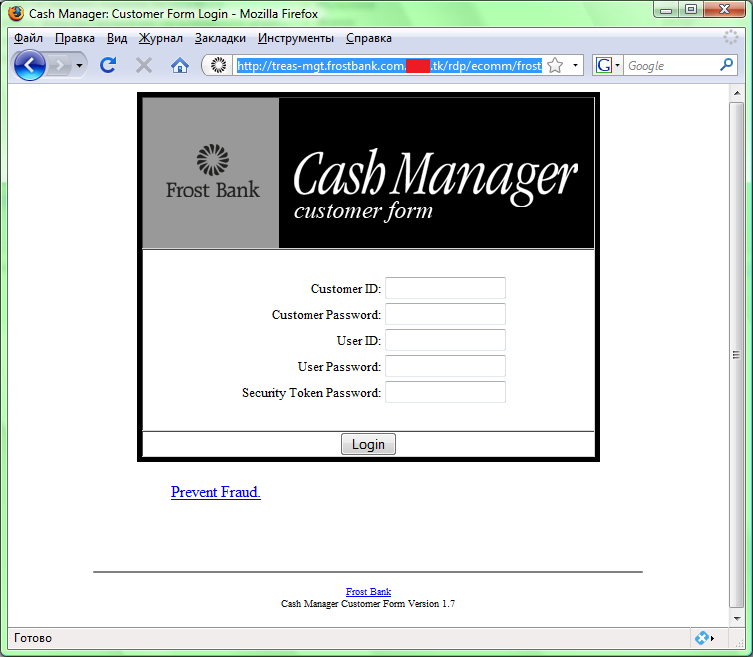The image size is (753, 657).
Task: Submit the form with Login button
Action: [368, 444]
